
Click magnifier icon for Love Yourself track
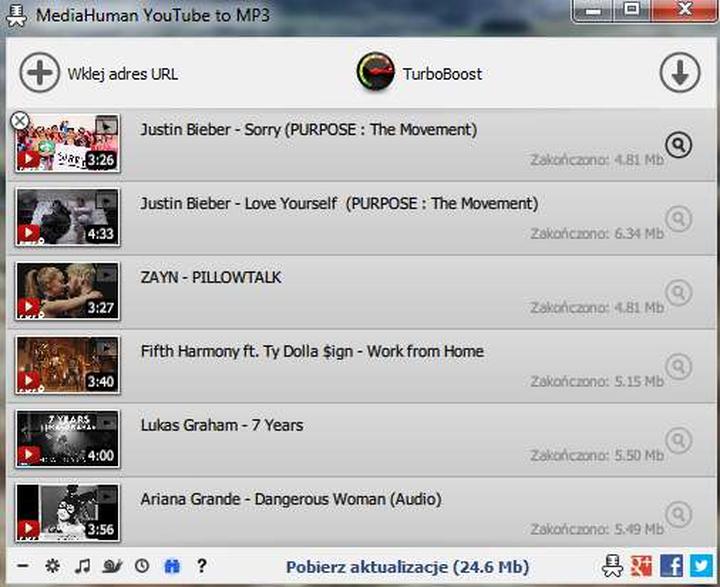[x=678, y=219]
